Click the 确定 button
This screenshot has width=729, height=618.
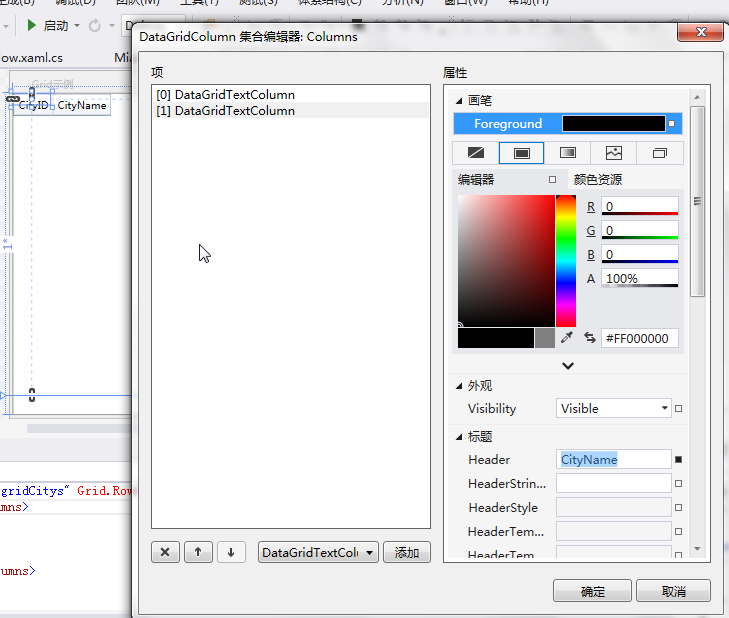592,591
